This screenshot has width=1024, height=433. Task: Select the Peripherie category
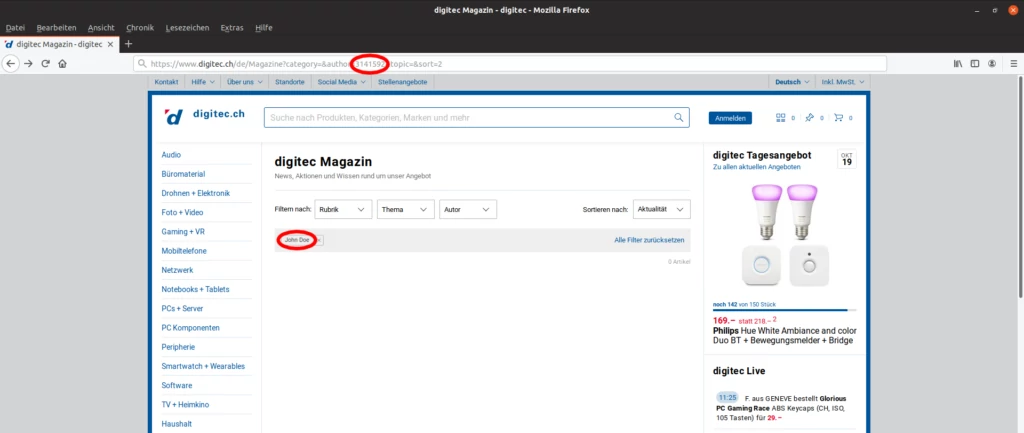(x=178, y=347)
